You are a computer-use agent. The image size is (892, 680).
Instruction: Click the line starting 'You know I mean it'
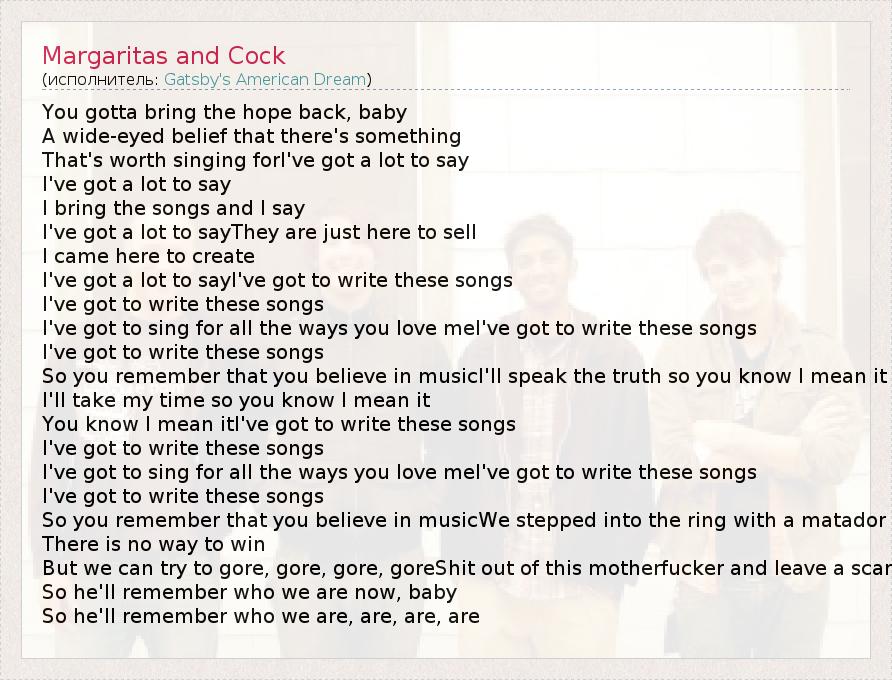(278, 424)
